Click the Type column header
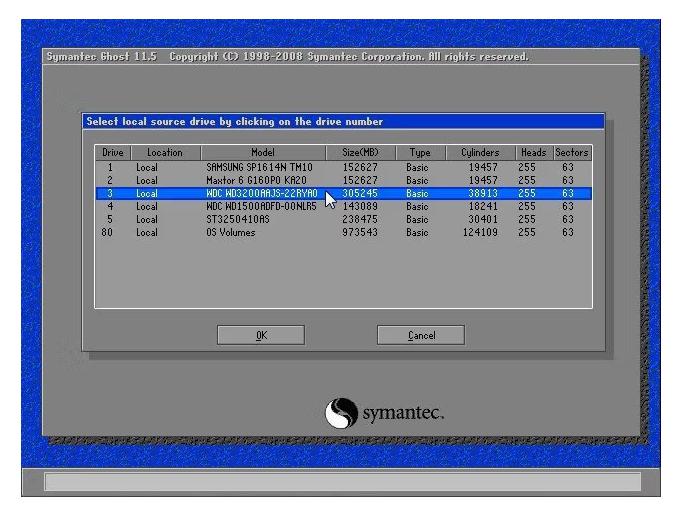 [418, 152]
